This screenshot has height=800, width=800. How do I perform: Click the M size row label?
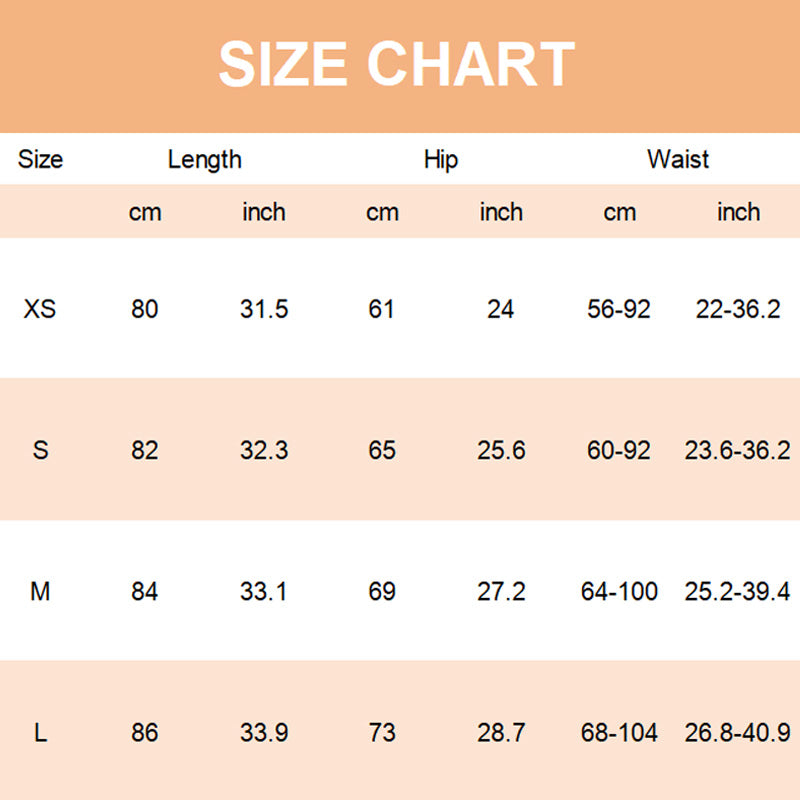tap(40, 592)
